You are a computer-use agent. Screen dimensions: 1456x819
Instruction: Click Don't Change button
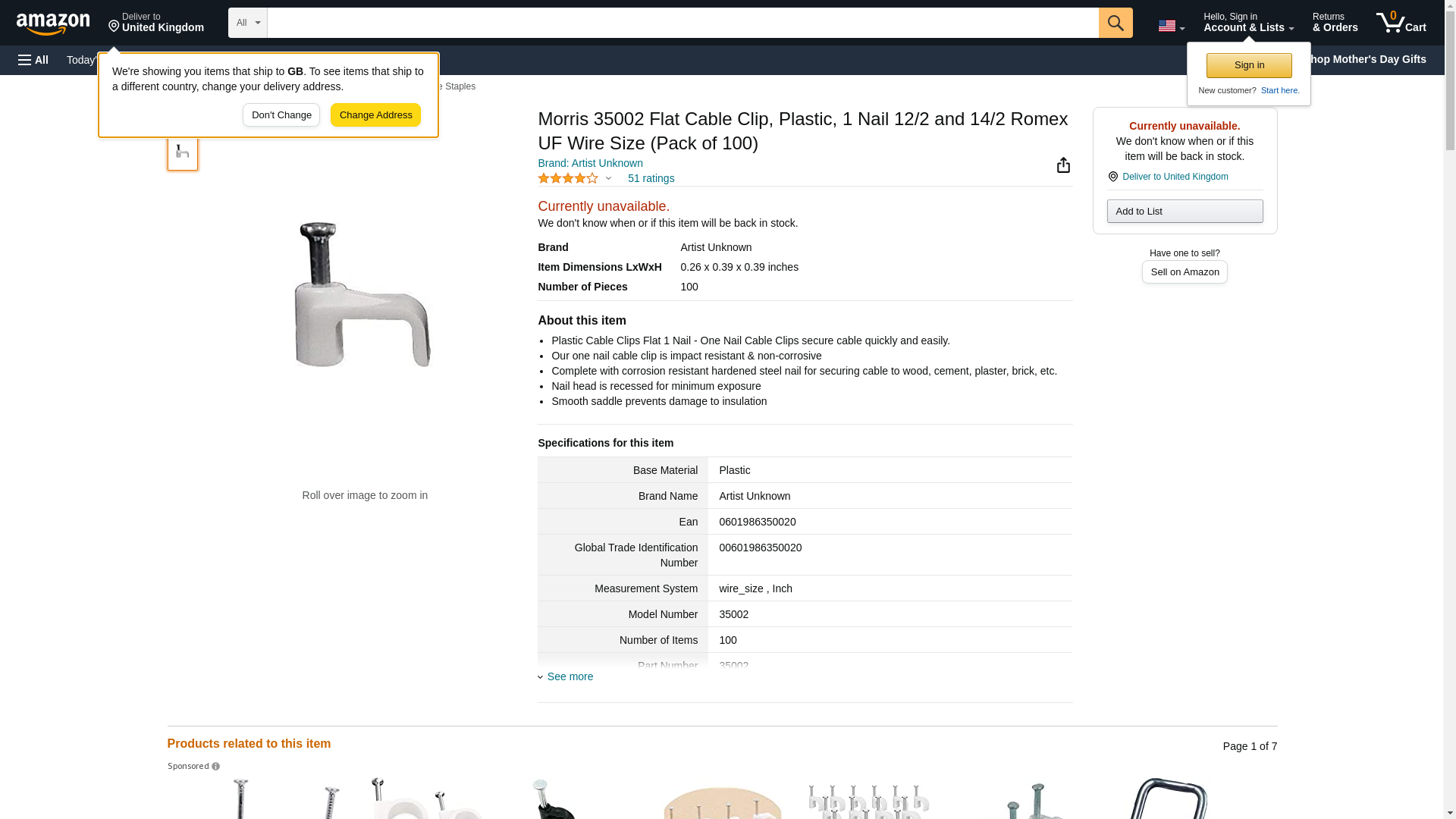(281, 115)
